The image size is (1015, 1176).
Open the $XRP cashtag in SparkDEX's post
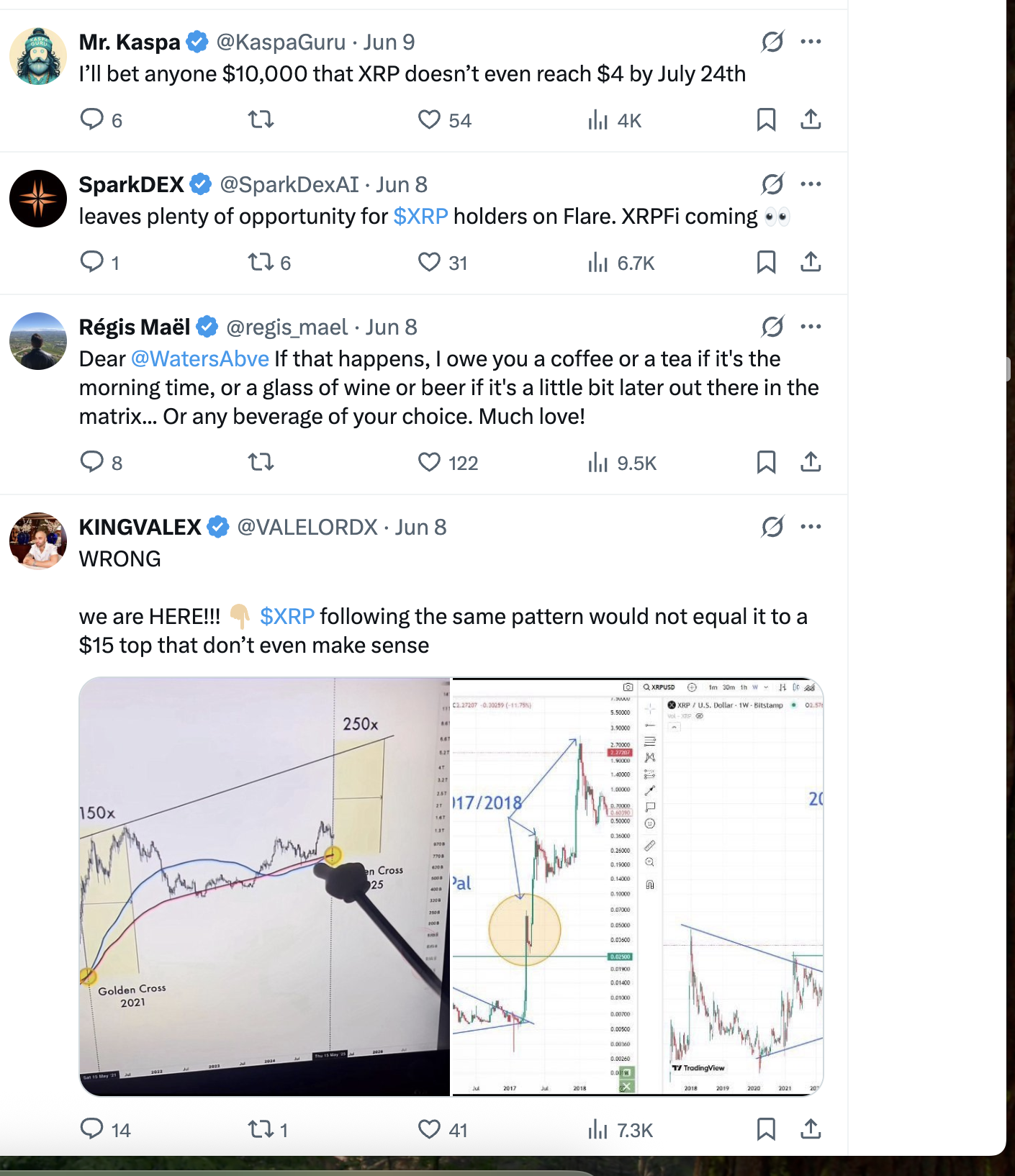click(x=420, y=216)
